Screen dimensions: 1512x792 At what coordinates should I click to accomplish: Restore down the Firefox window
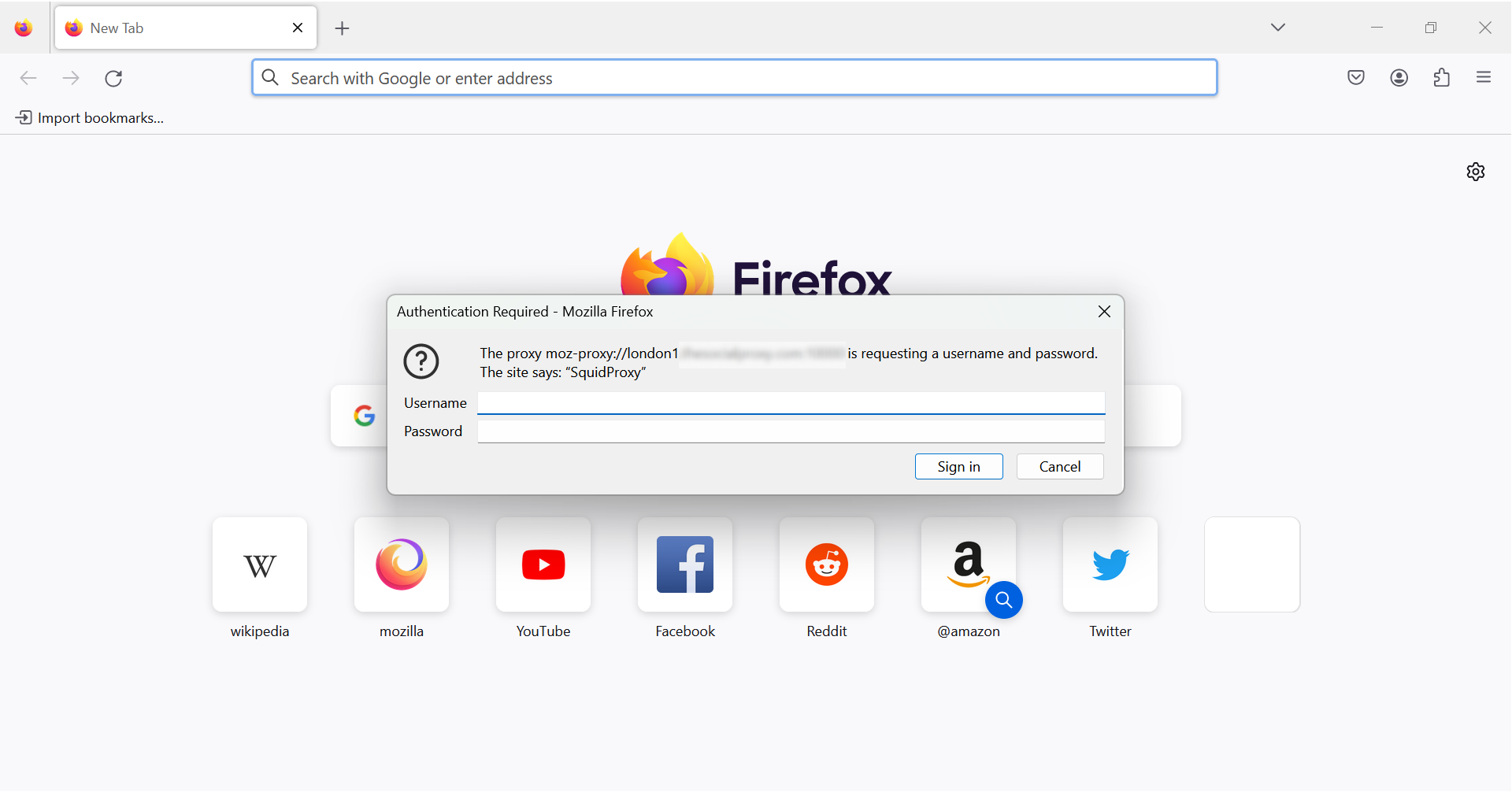click(x=1431, y=28)
